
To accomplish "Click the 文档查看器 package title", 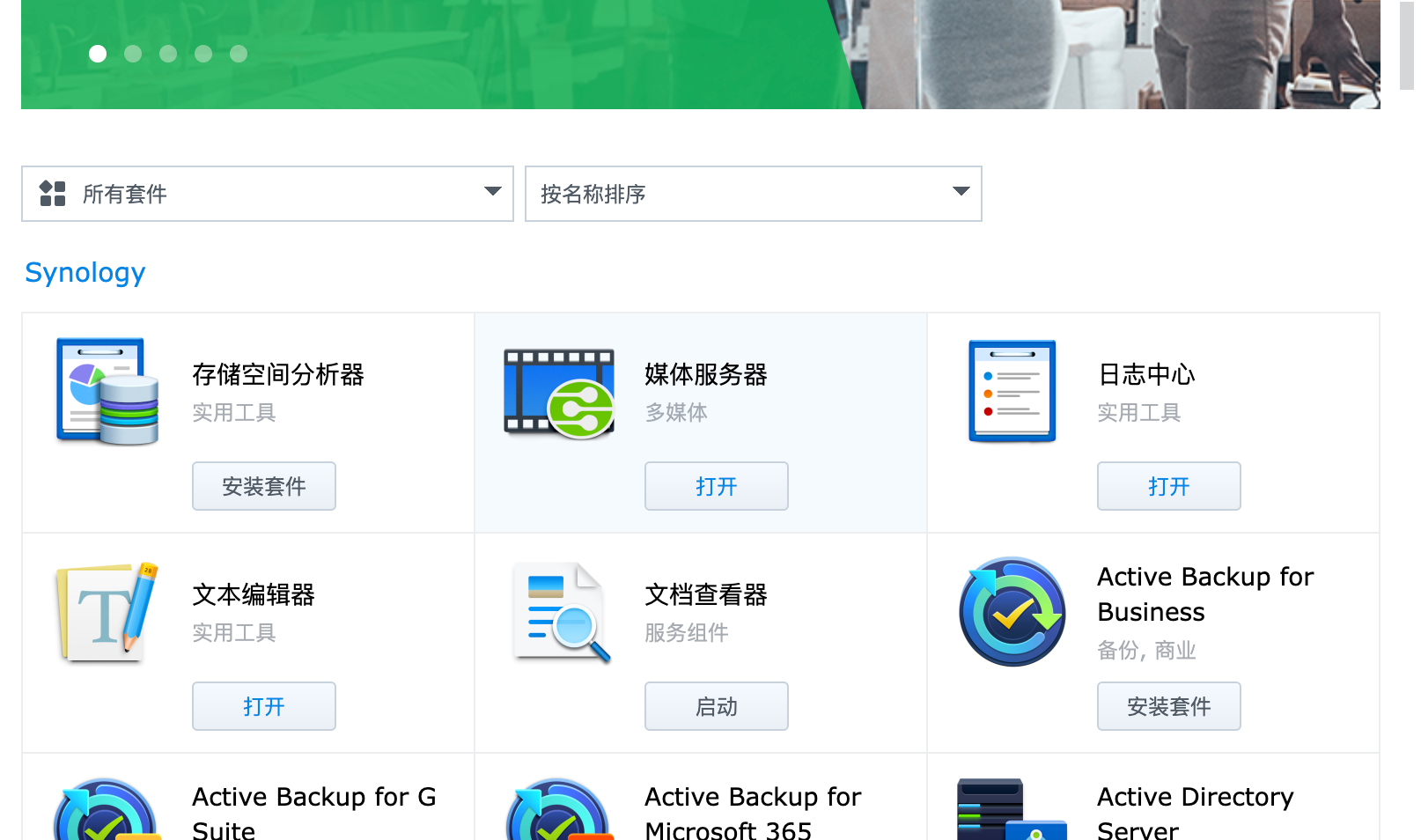I will 706,594.
